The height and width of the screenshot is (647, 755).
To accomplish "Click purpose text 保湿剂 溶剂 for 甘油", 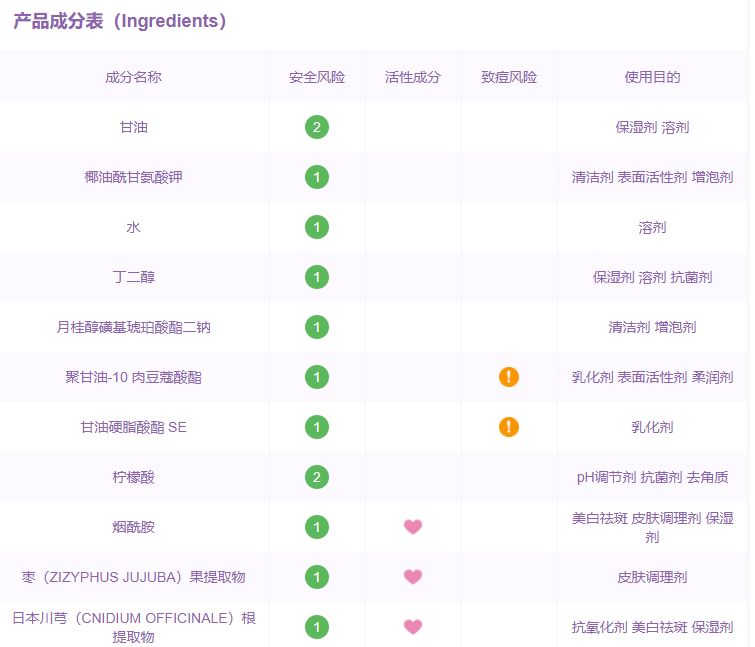I will pyautogui.click(x=652, y=127).
